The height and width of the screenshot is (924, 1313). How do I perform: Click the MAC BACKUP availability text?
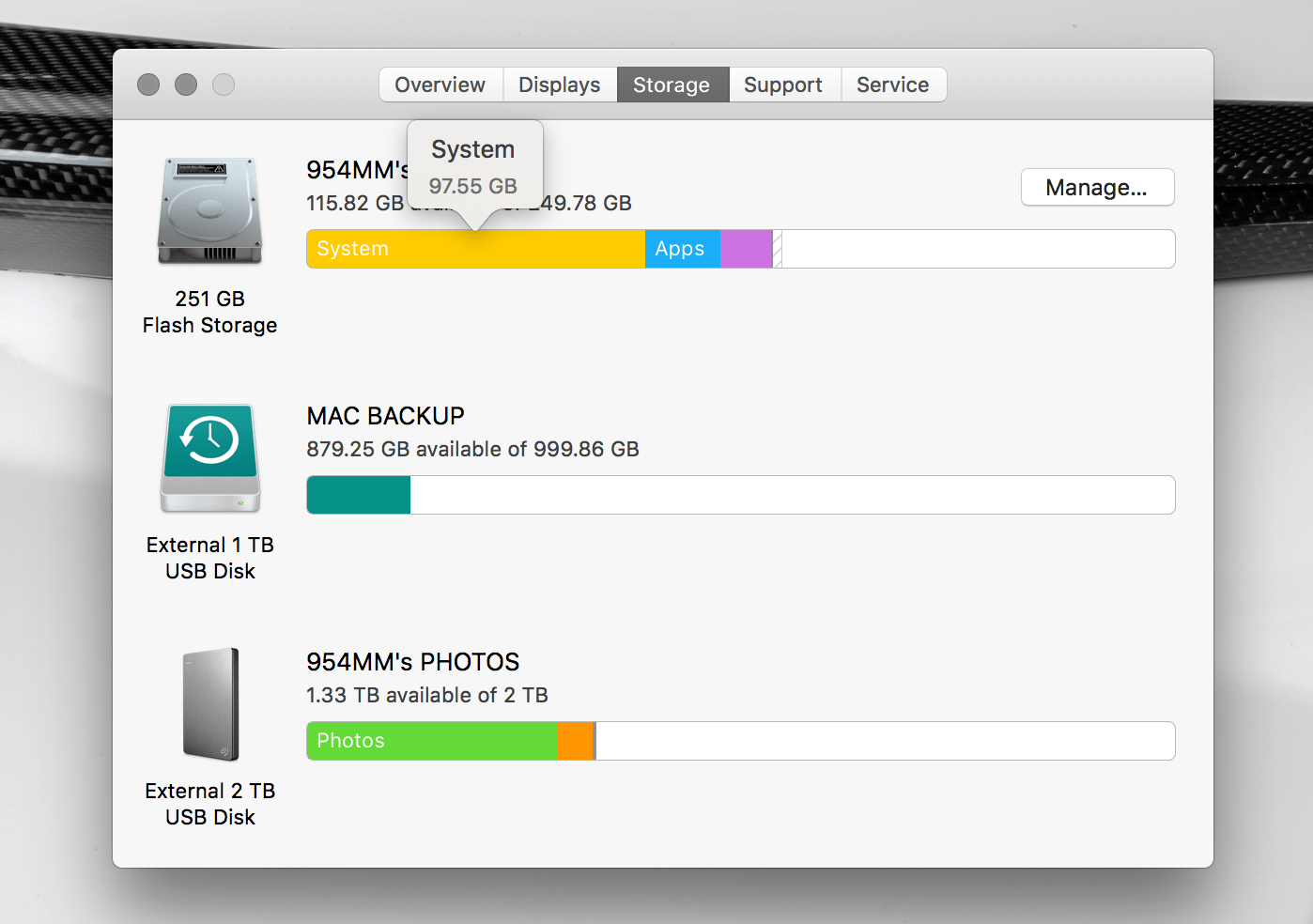click(472, 449)
